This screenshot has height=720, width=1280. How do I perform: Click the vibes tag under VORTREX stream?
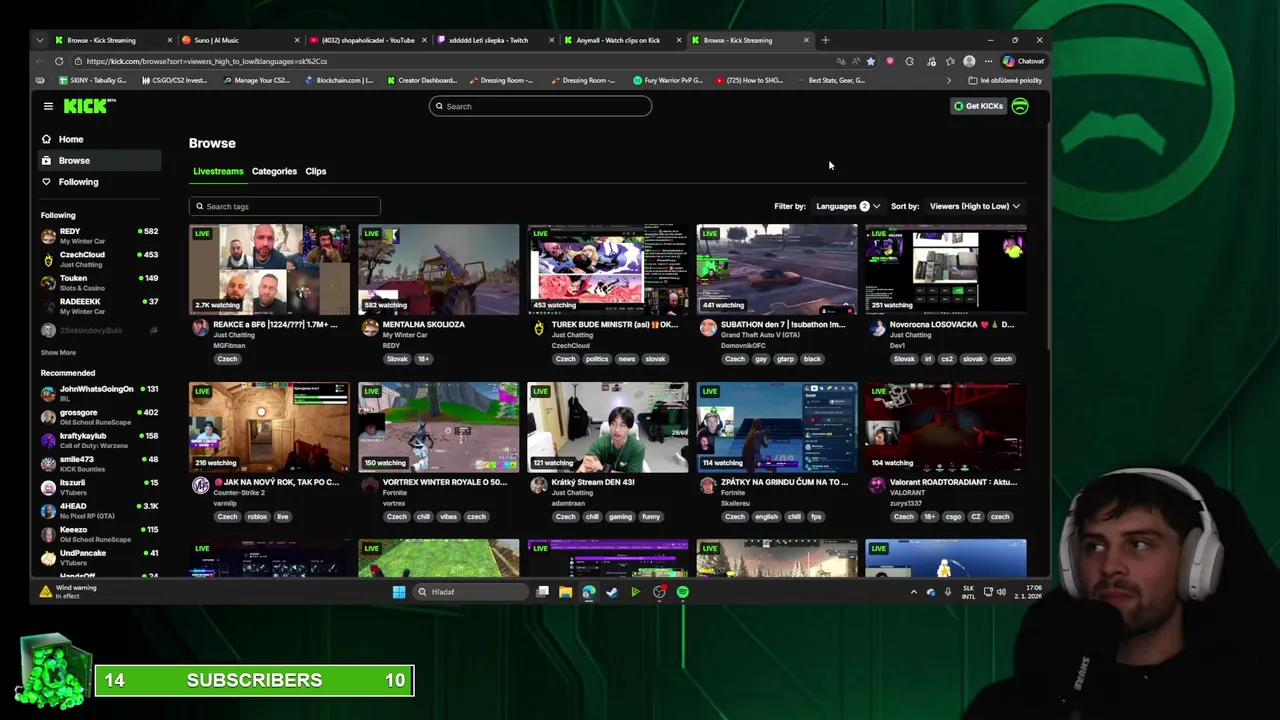tap(447, 517)
